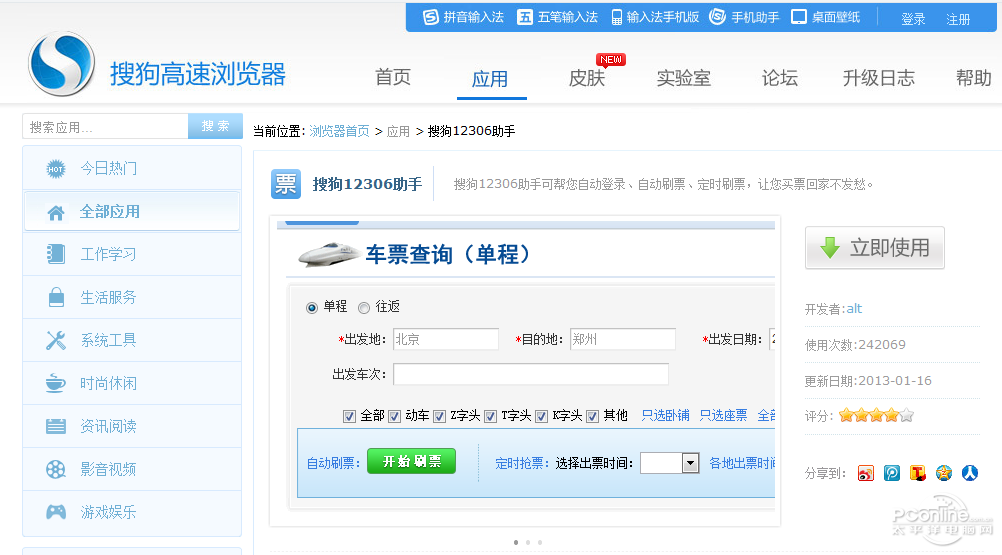
Task: Open the 帮助 nav tab
Action: pos(973,78)
